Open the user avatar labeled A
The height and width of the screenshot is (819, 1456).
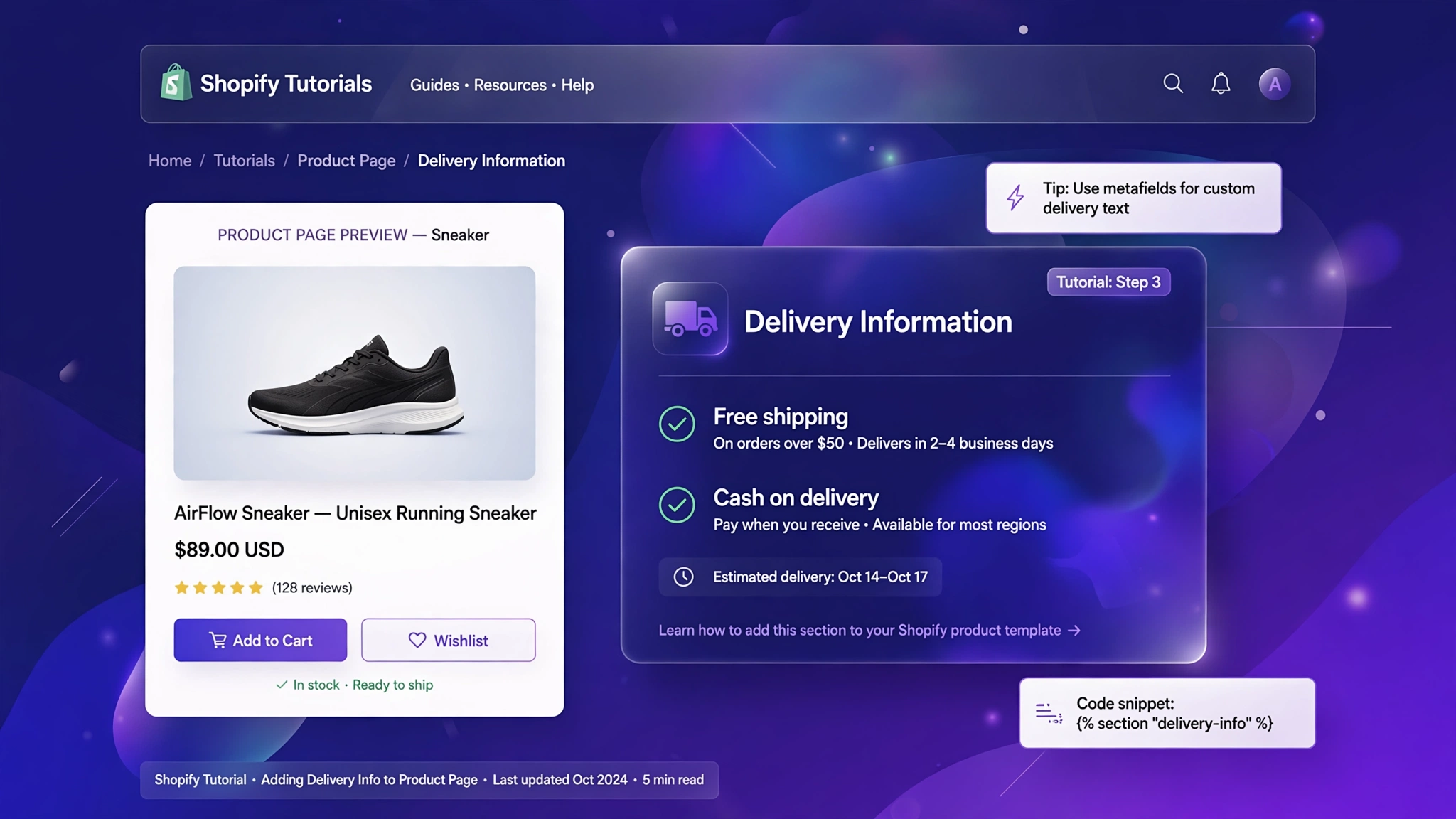coord(1275,84)
